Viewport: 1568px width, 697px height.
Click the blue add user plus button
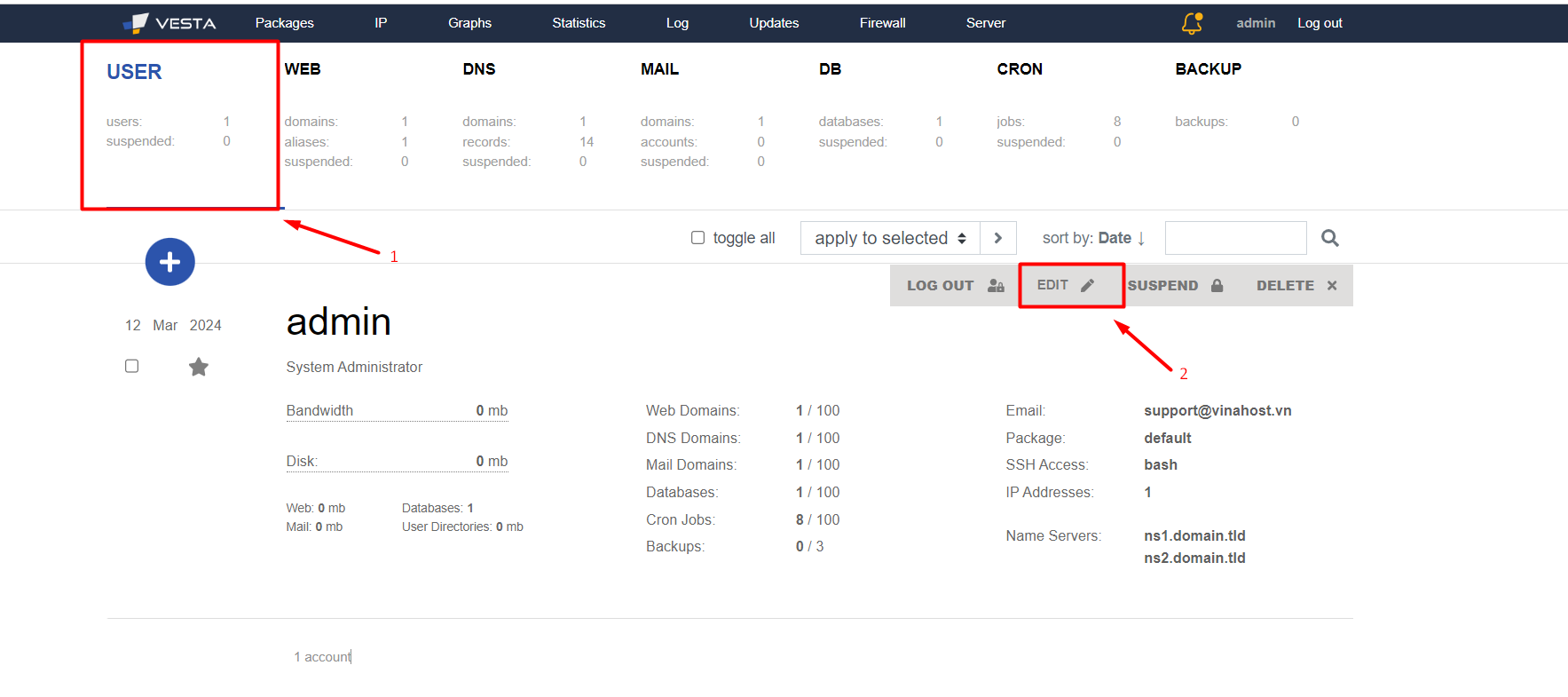(x=169, y=262)
